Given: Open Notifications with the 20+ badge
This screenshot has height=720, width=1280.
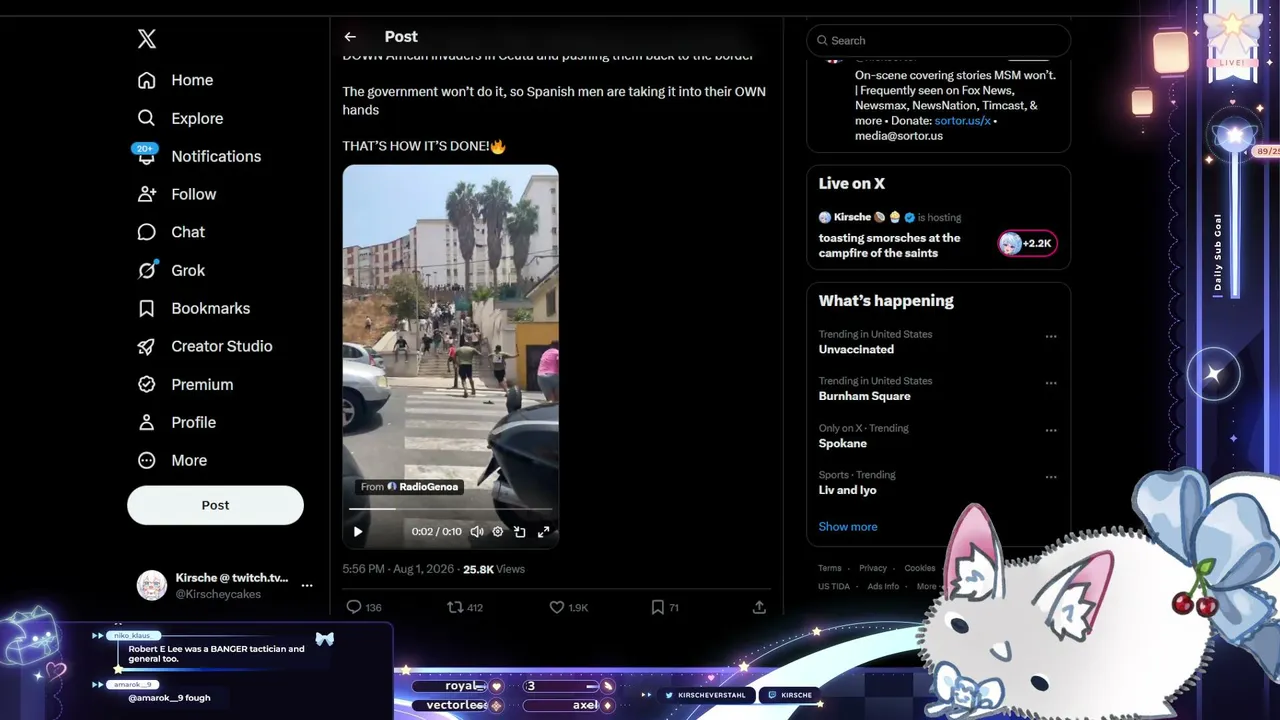Looking at the screenshot, I should 198,156.
